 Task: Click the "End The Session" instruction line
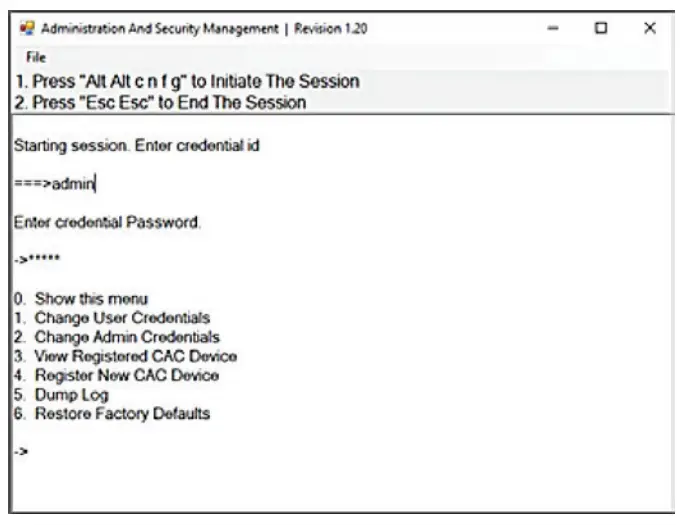160,102
